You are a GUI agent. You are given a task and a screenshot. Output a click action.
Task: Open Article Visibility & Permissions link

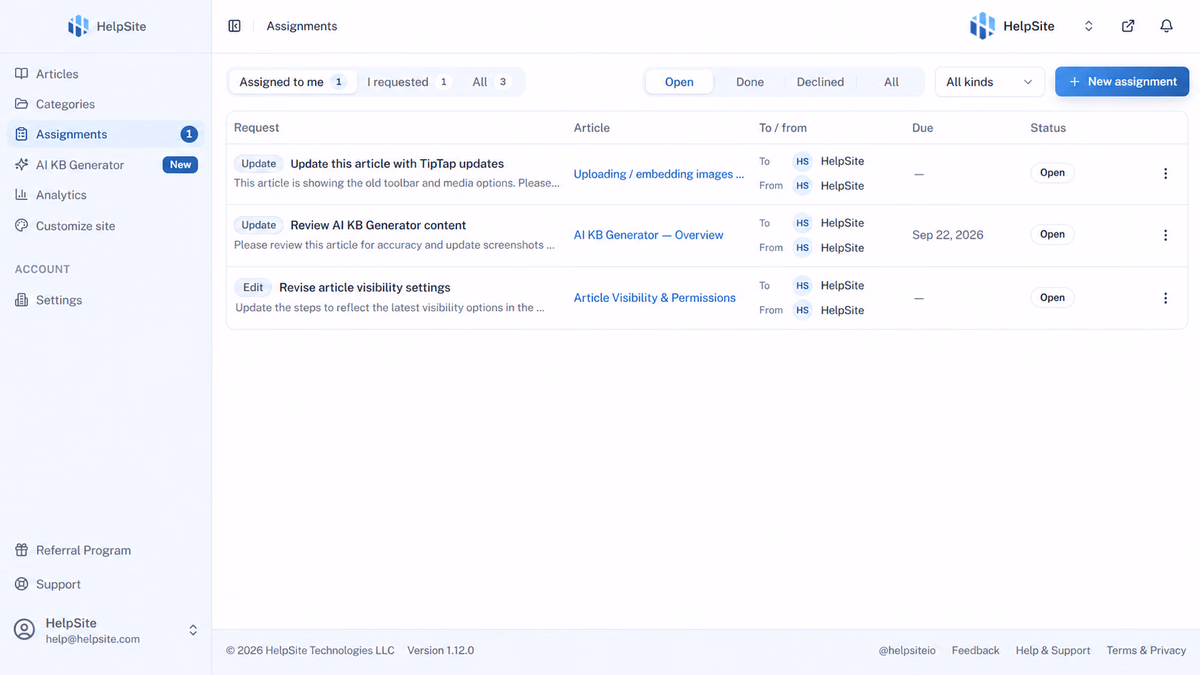coord(654,298)
